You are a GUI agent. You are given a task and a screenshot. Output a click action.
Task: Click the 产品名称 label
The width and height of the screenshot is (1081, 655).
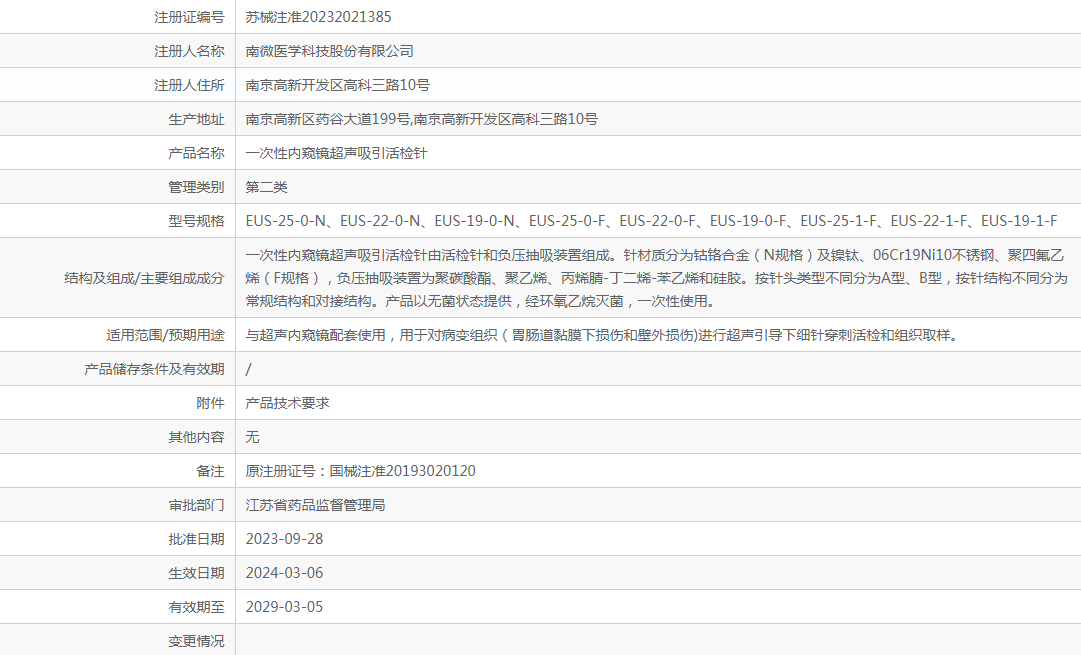[x=196, y=153]
